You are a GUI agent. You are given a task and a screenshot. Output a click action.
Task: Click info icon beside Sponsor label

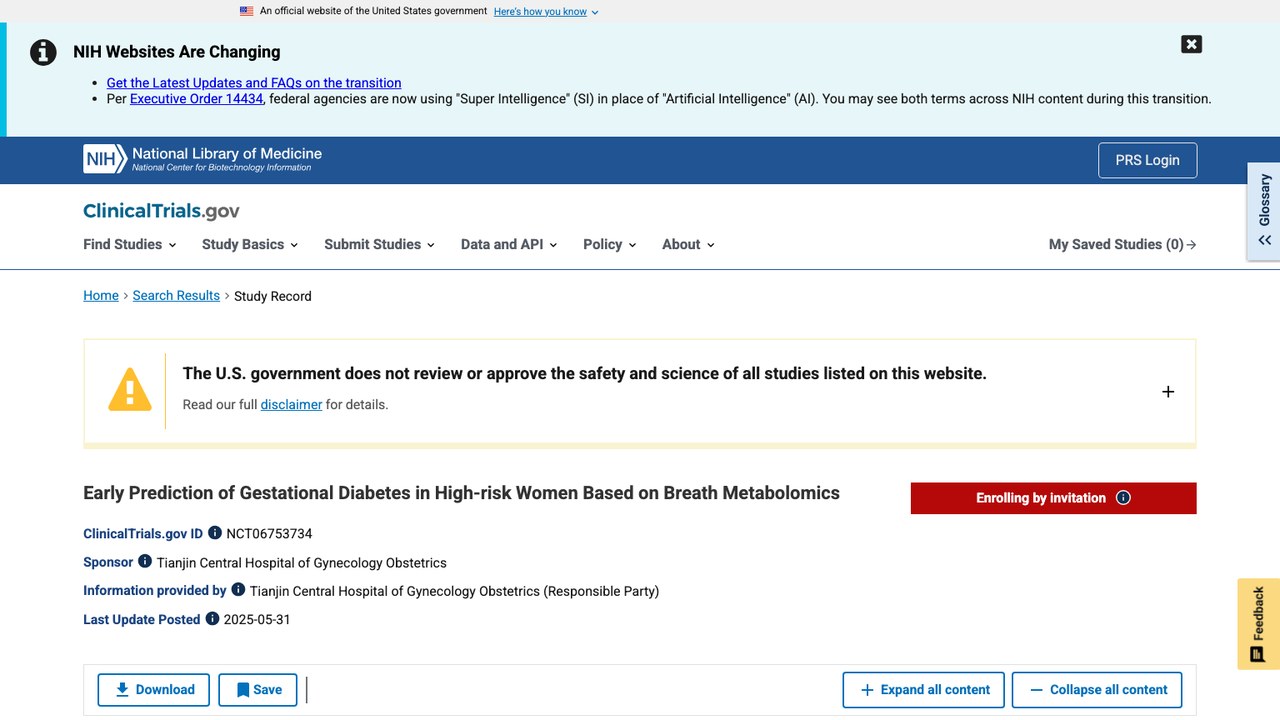pyautogui.click(x=145, y=562)
